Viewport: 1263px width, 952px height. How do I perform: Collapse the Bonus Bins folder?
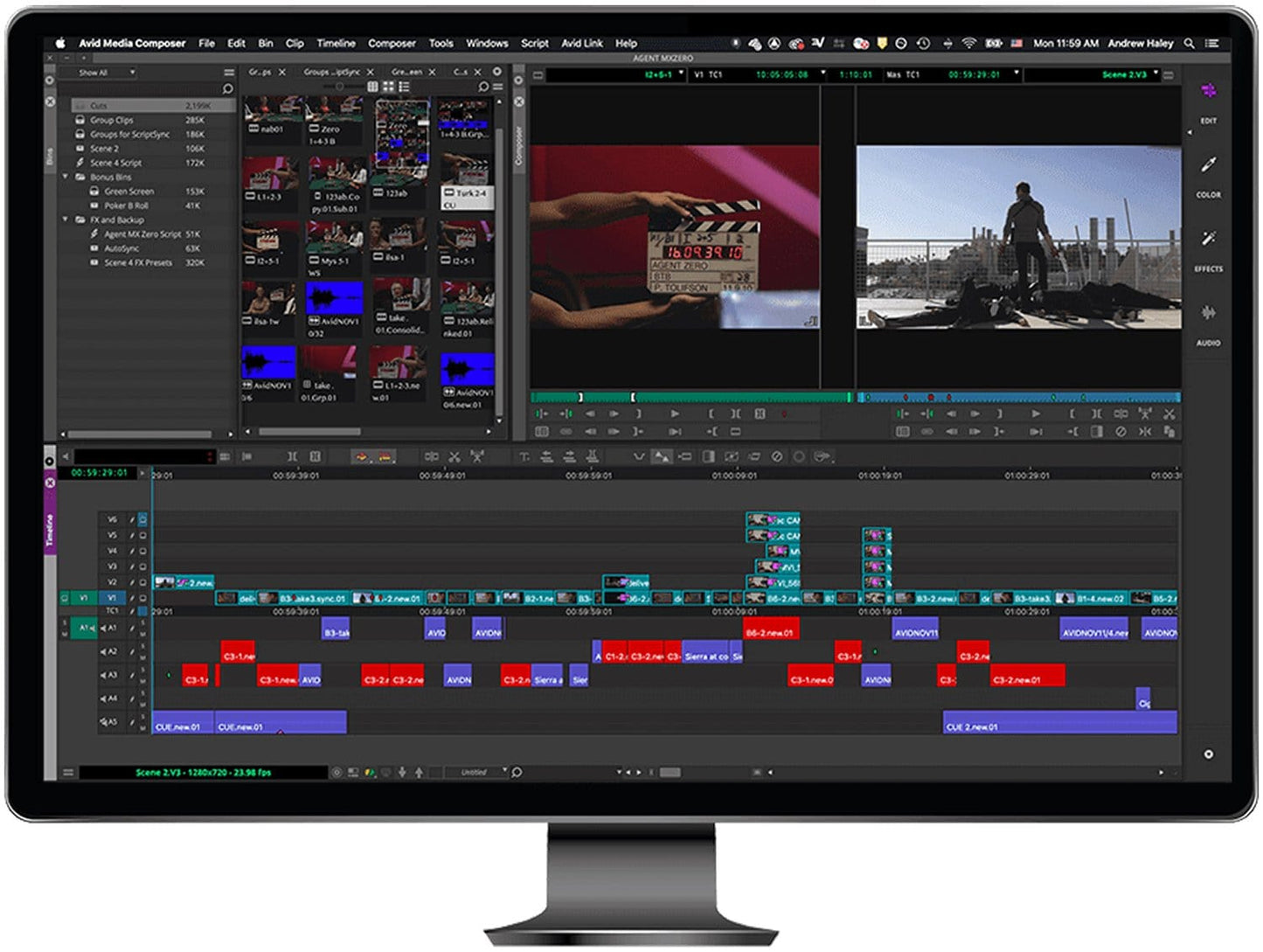65,177
